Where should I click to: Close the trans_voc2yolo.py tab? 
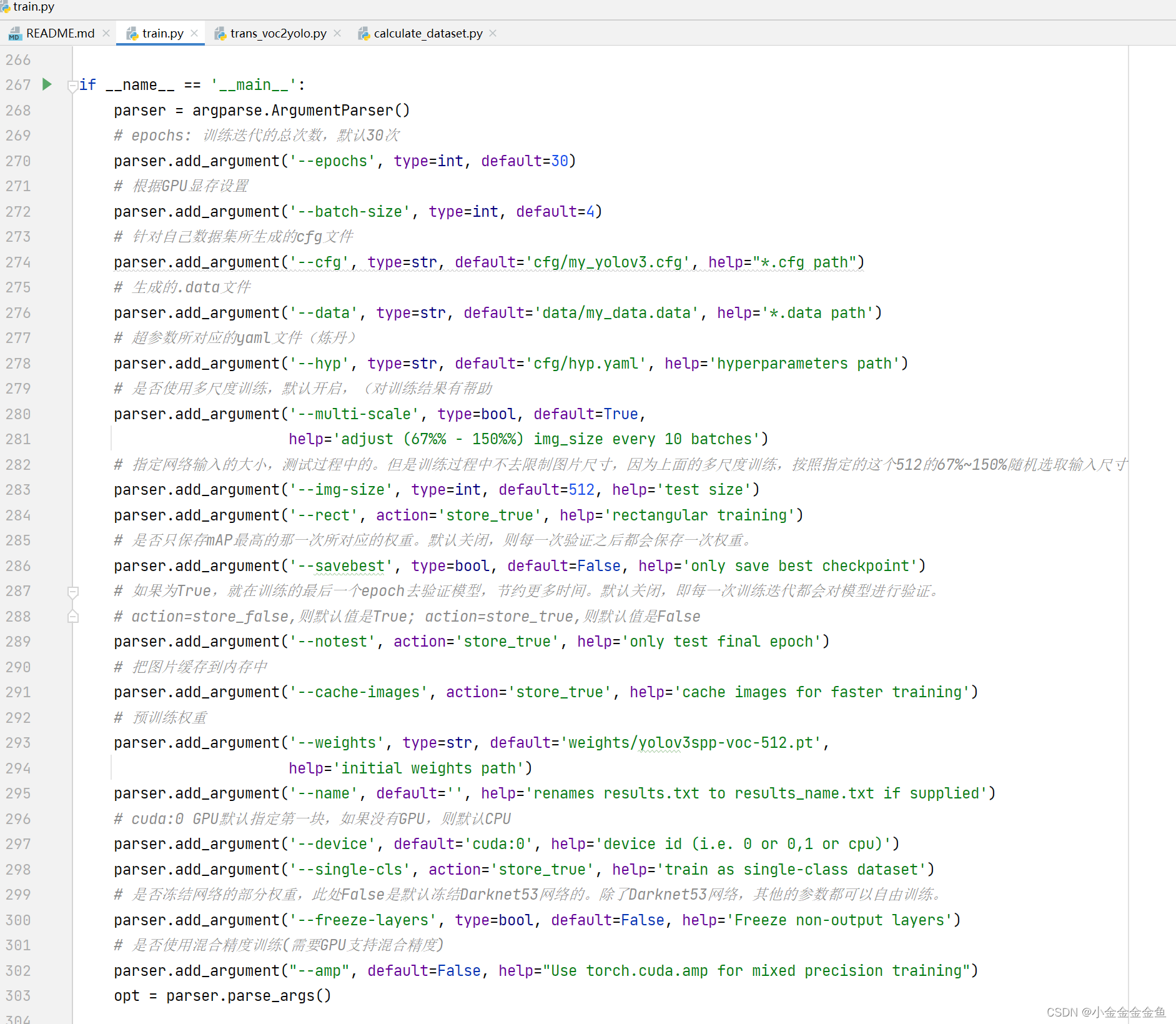point(337,33)
